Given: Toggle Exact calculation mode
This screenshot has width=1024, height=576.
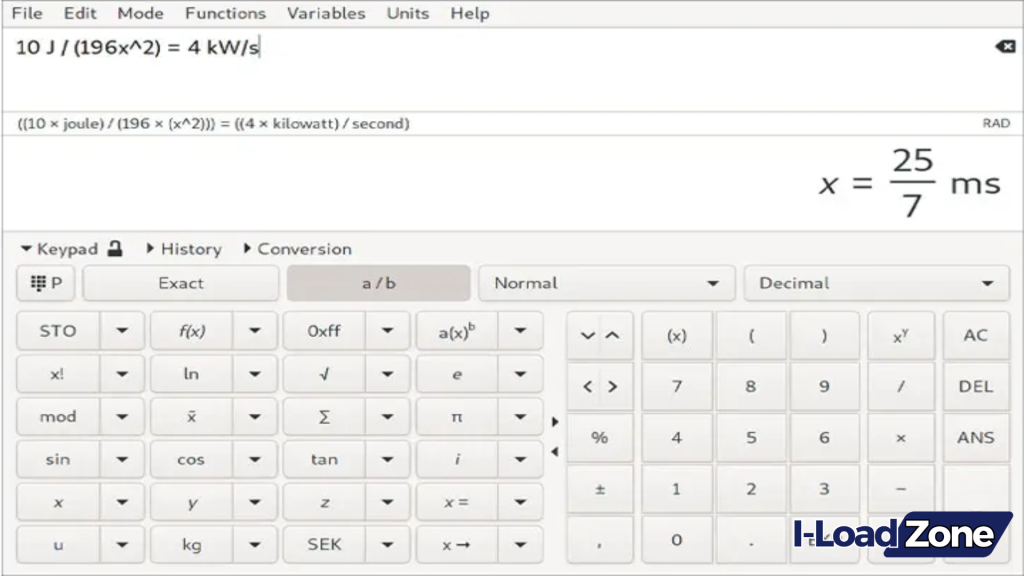Looking at the screenshot, I should [180, 282].
